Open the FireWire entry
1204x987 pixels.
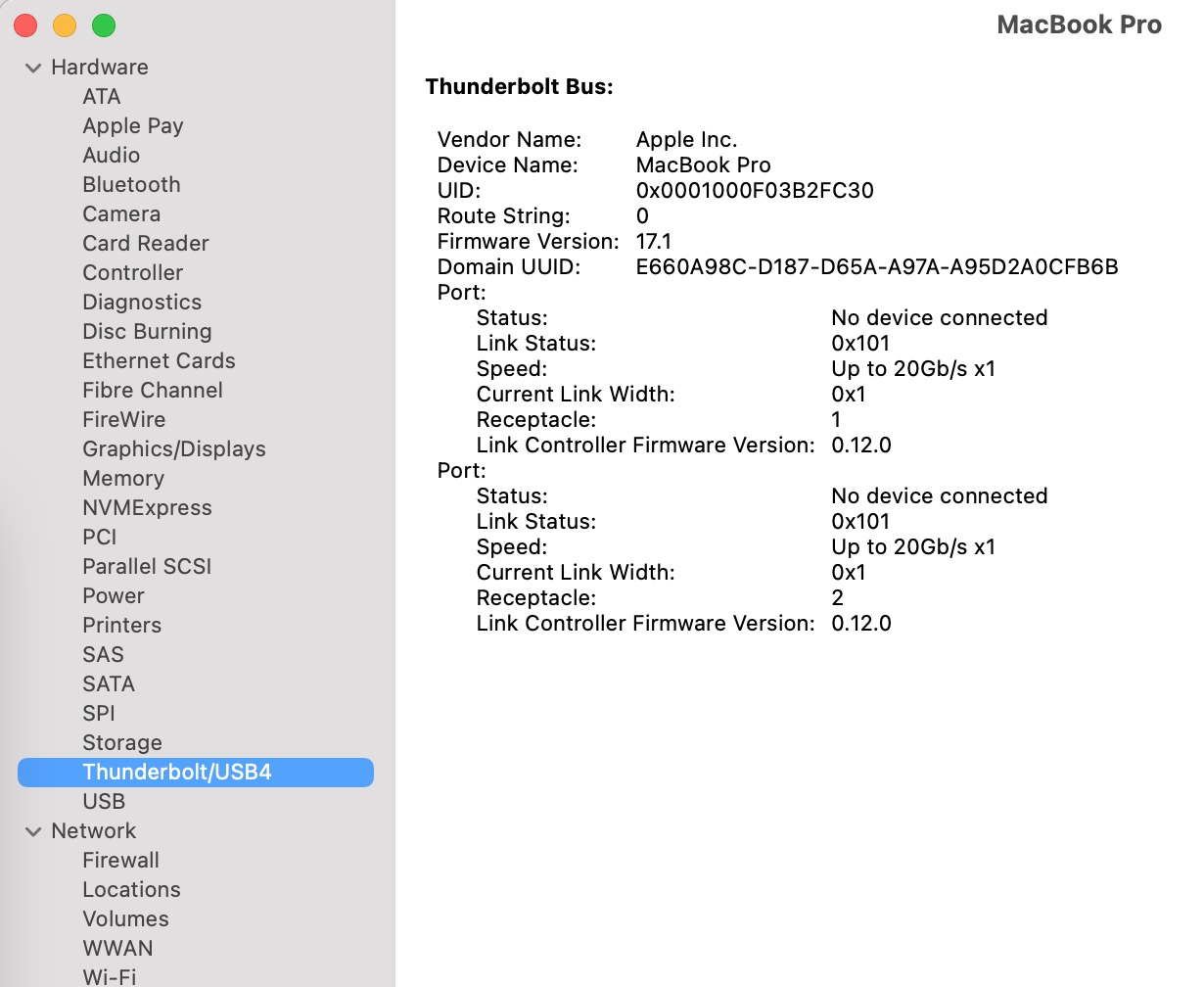[x=124, y=420]
